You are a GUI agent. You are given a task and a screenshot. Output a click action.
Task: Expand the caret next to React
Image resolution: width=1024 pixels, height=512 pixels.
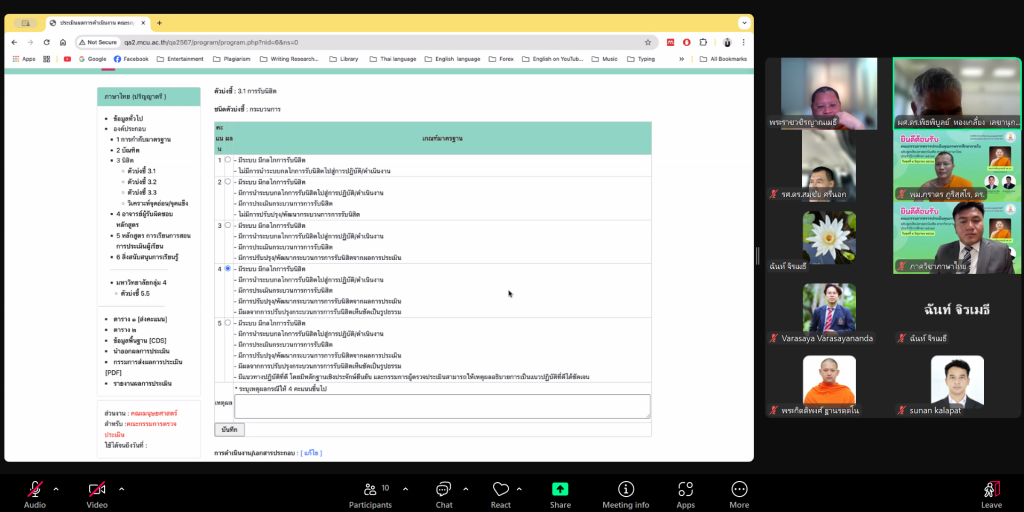click(x=519, y=488)
